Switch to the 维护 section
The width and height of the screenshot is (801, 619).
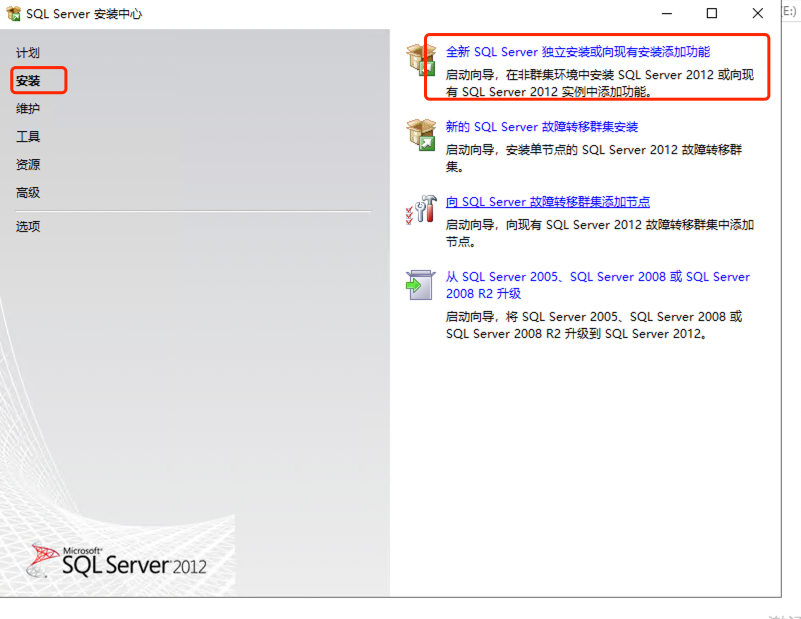(x=28, y=108)
